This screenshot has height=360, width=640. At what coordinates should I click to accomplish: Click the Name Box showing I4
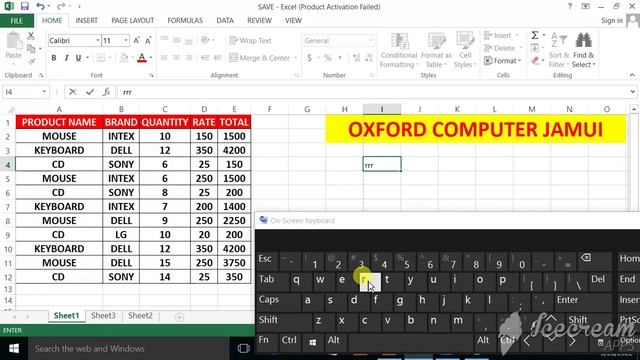25,92
